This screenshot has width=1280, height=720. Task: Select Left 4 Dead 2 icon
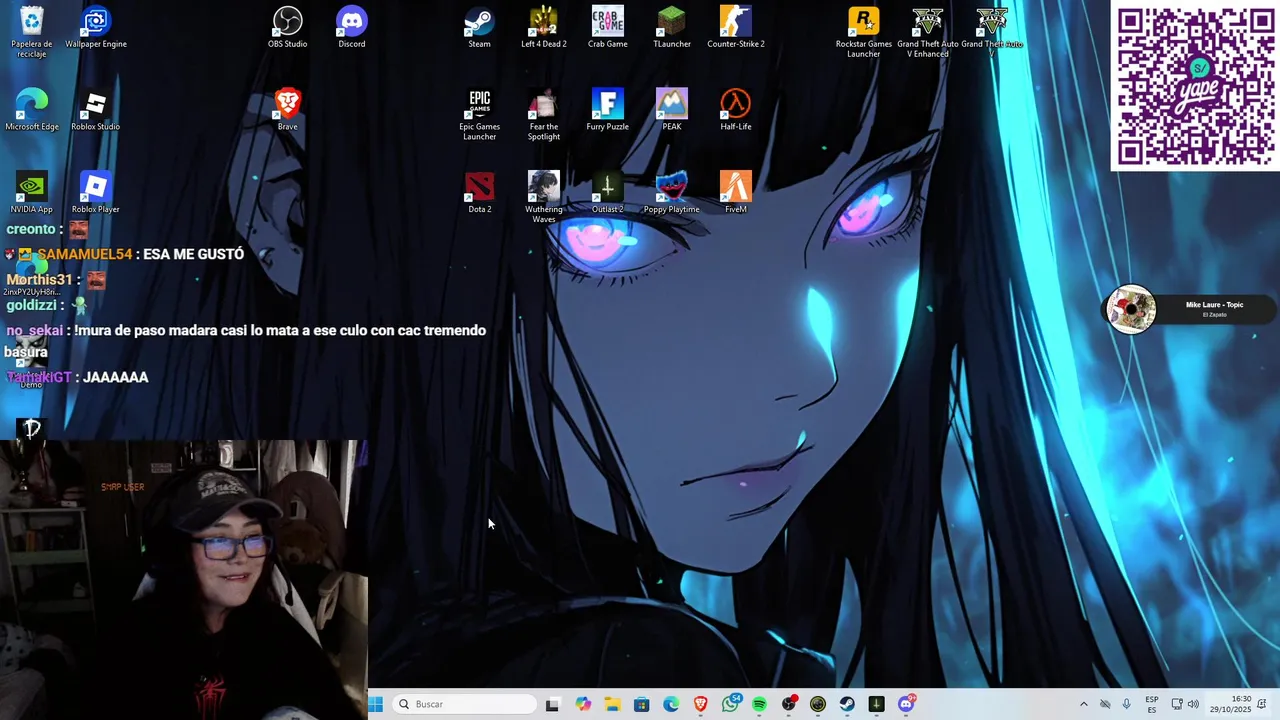[544, 27]
